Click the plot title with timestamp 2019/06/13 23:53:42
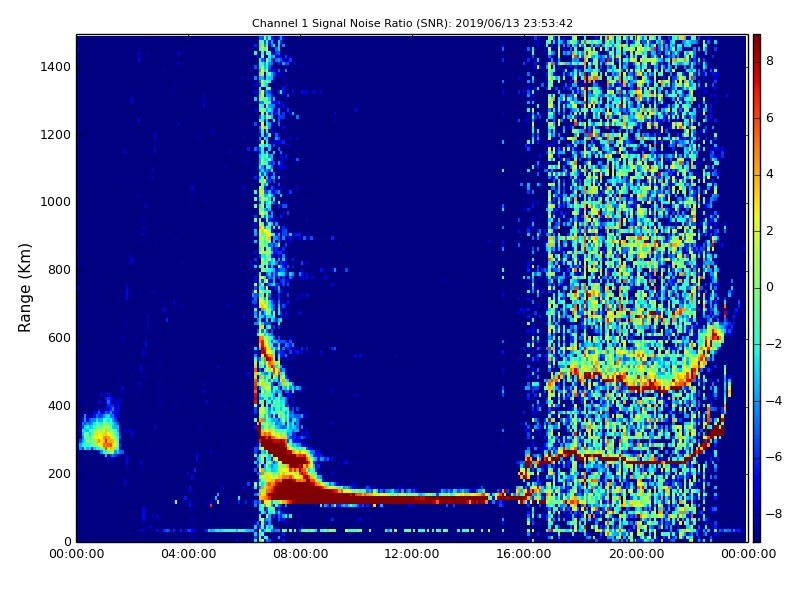This screenshot has width=800, height=600. tap(412, 23)
